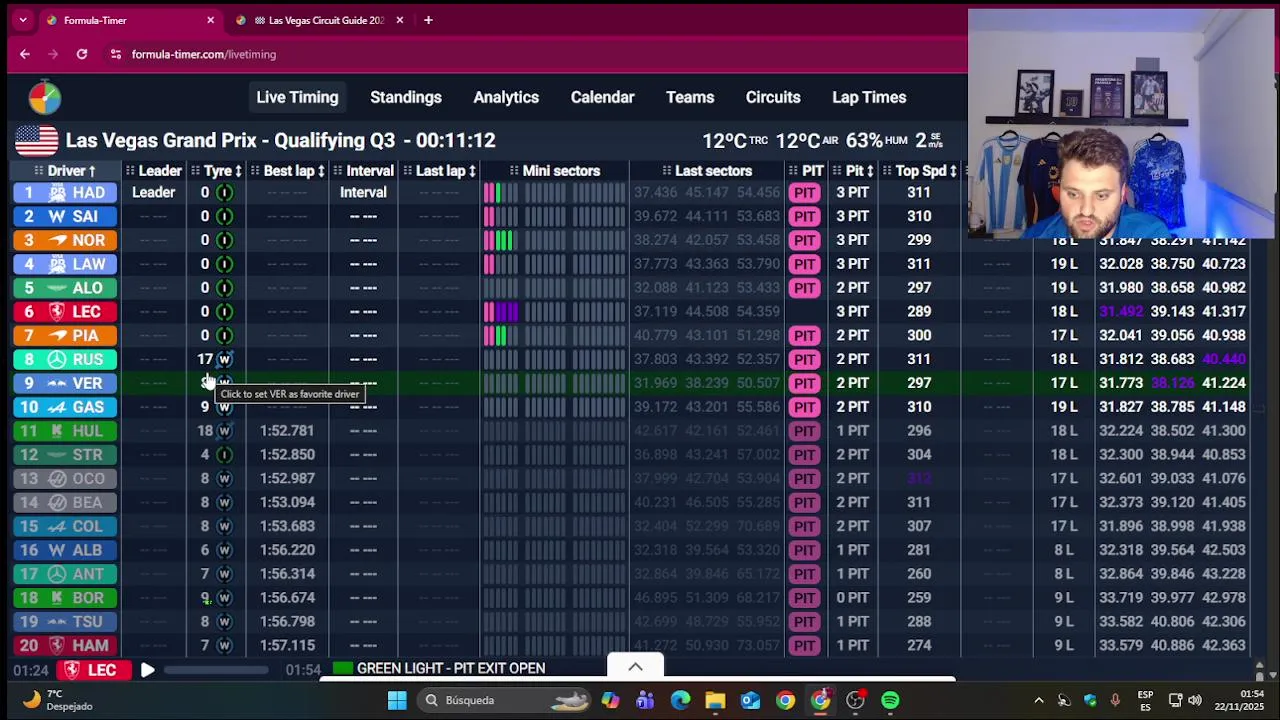The height and width of the screenshot is (720, 1280).
Task: Open File Explorer from the taskbar
Action: coord(715,700)
